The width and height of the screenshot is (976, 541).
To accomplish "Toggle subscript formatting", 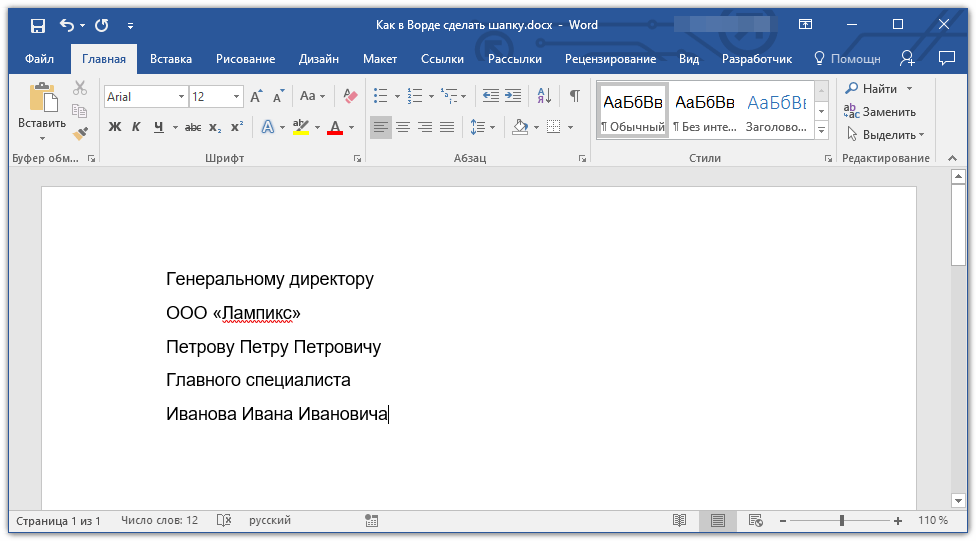I will 215,127.
